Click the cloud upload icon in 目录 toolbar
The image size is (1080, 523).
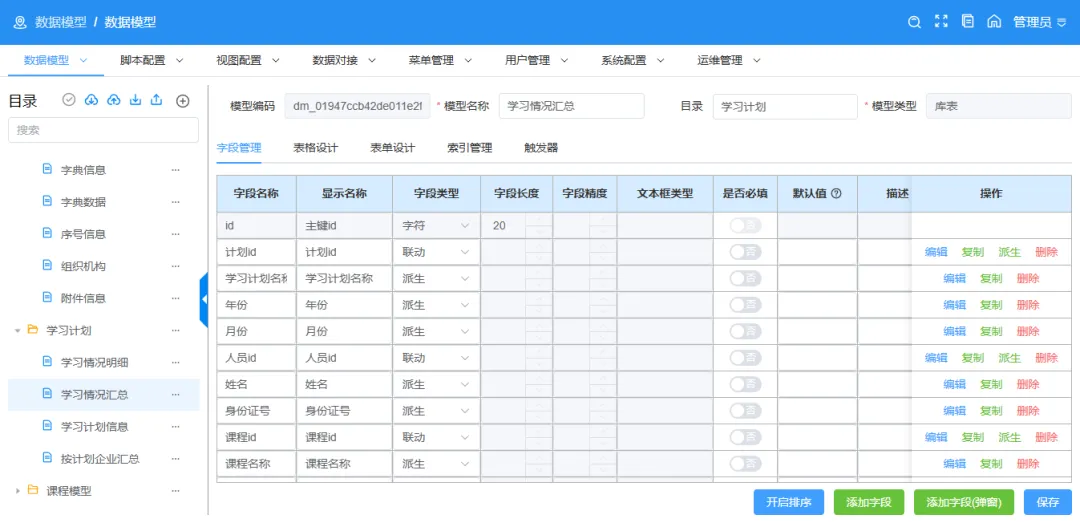click(114, 100)
